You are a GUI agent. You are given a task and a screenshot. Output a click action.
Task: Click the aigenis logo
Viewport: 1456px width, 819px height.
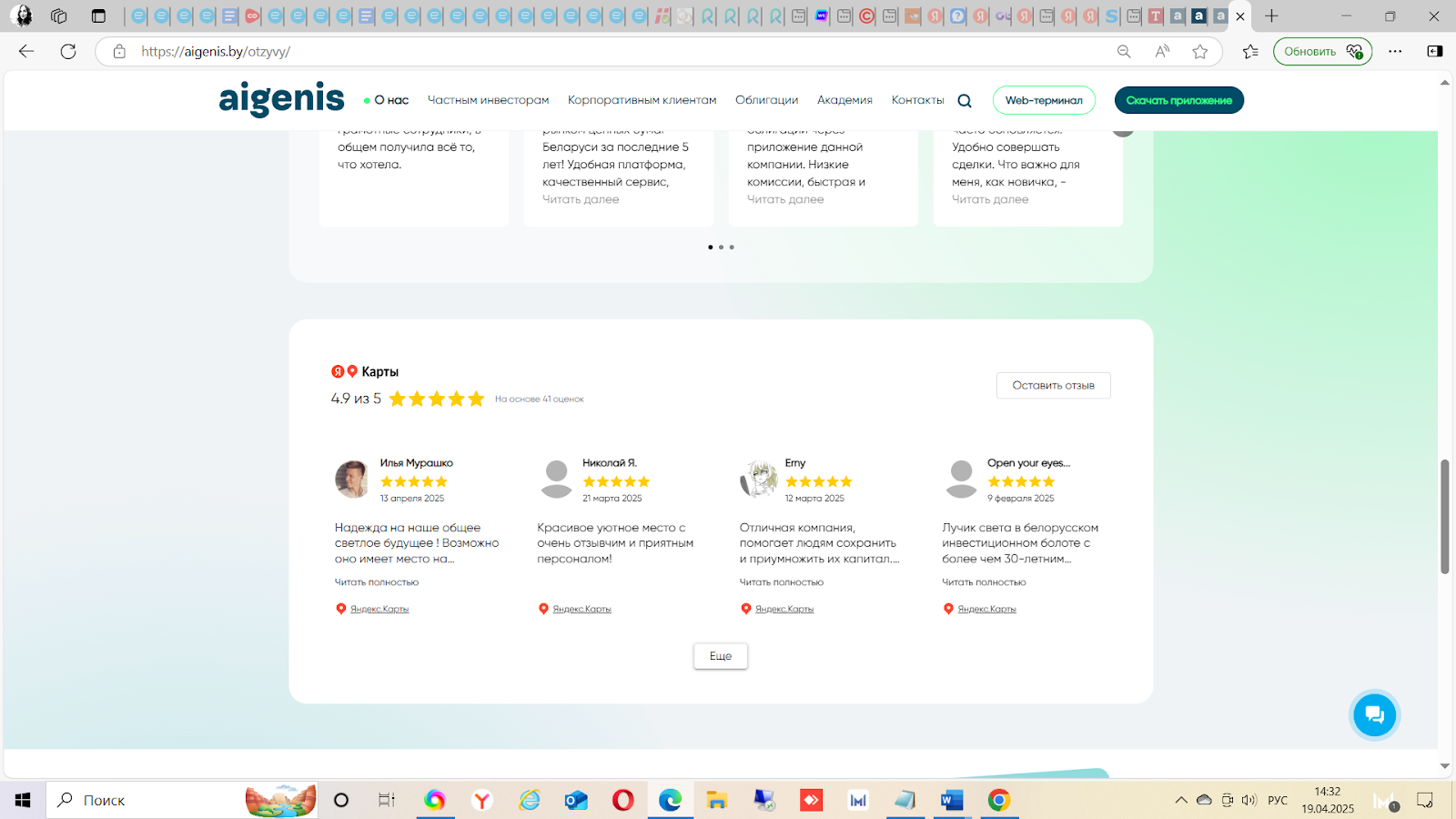(x=281, y=99)
